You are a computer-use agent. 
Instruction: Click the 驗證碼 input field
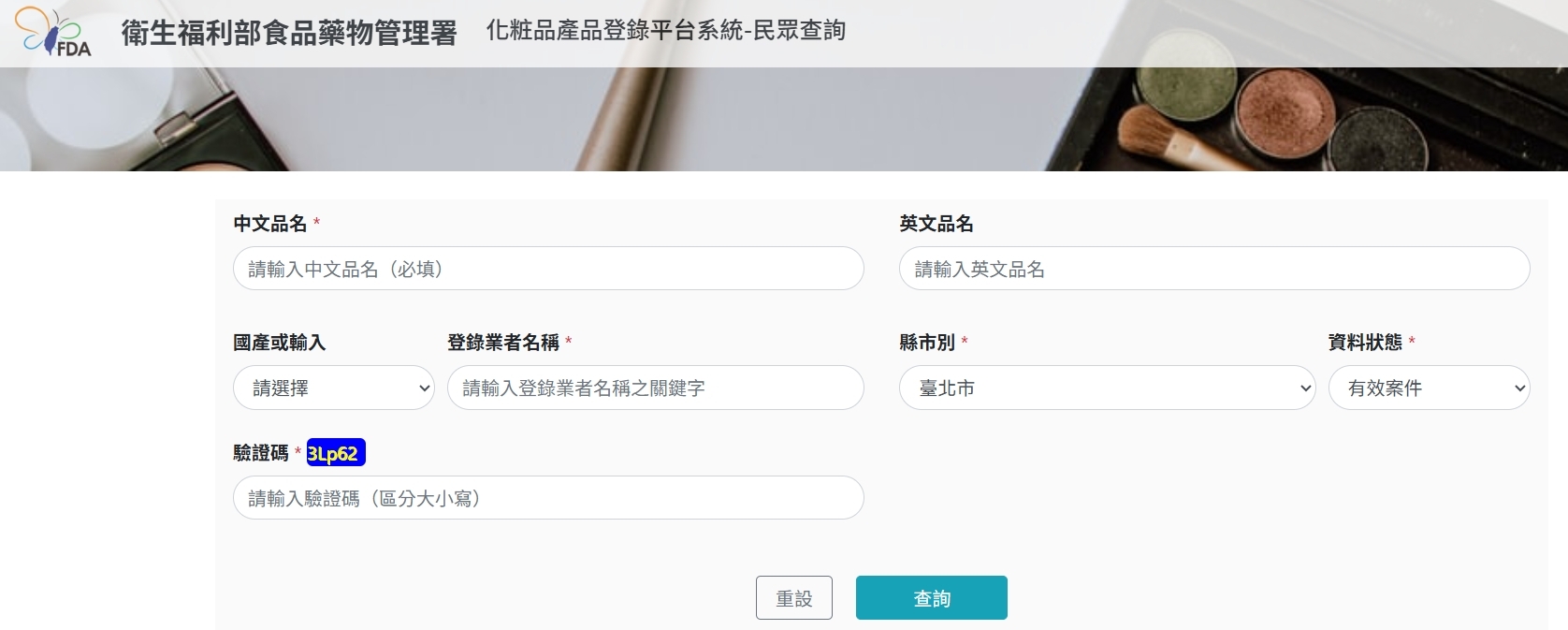548,498
